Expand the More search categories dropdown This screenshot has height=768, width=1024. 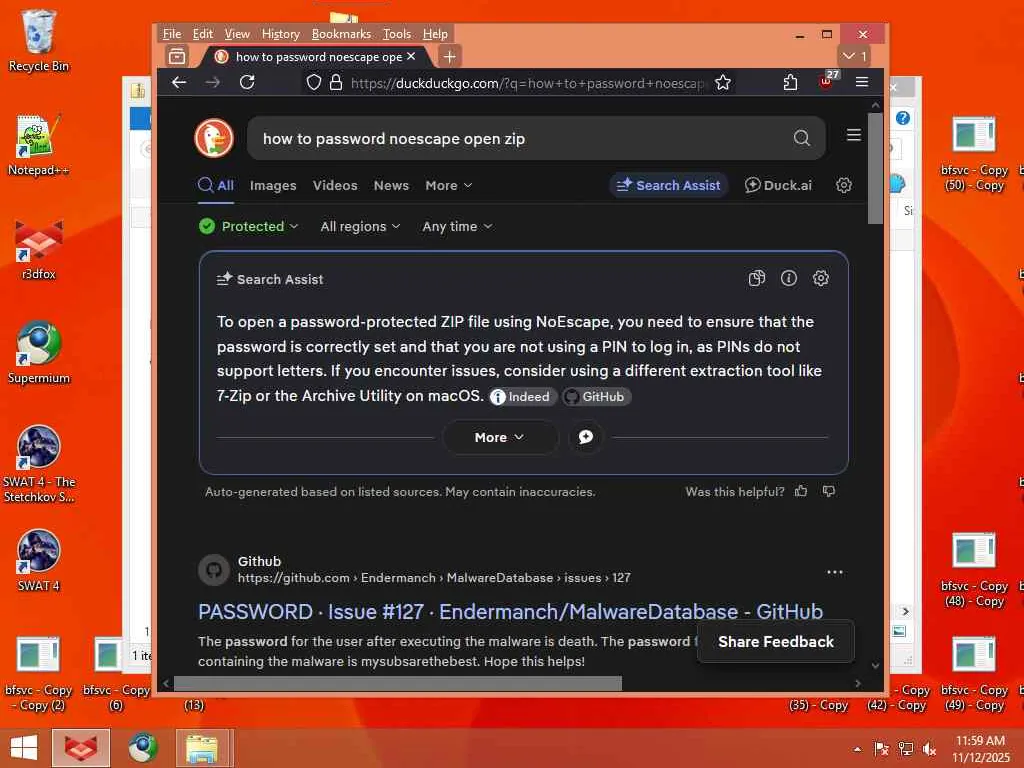tap(449, 185)
